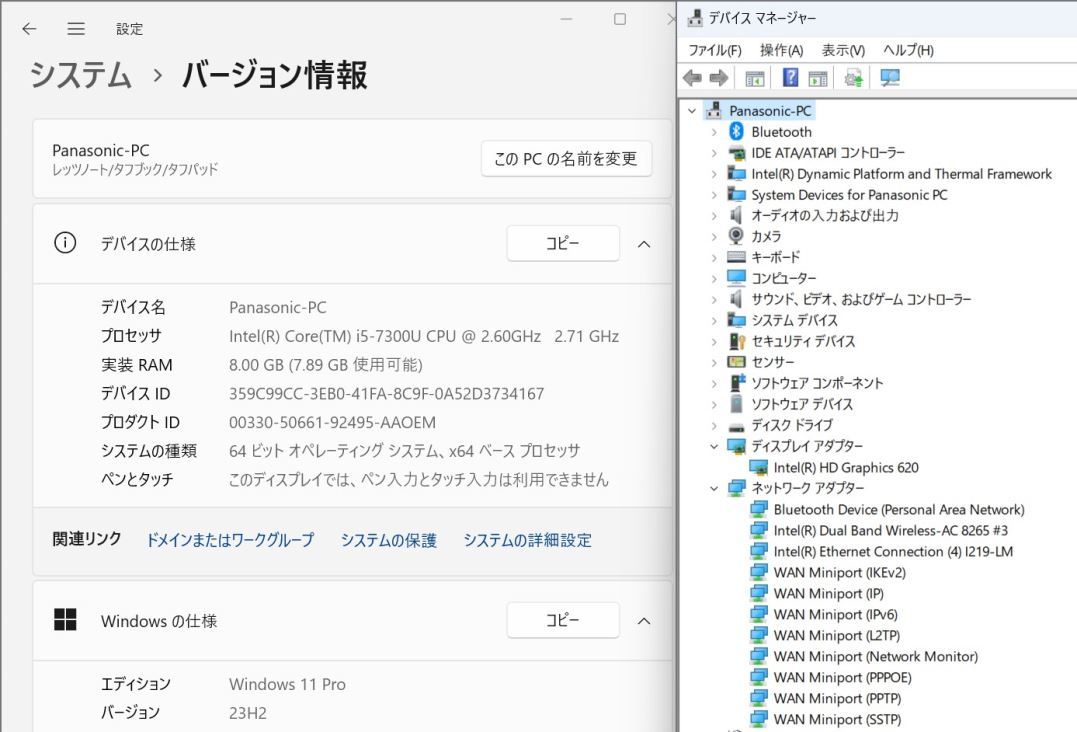This screenshot has width=1077, height=732.
Task: Click the Bluetooth category icon
Action: (736, 131)
